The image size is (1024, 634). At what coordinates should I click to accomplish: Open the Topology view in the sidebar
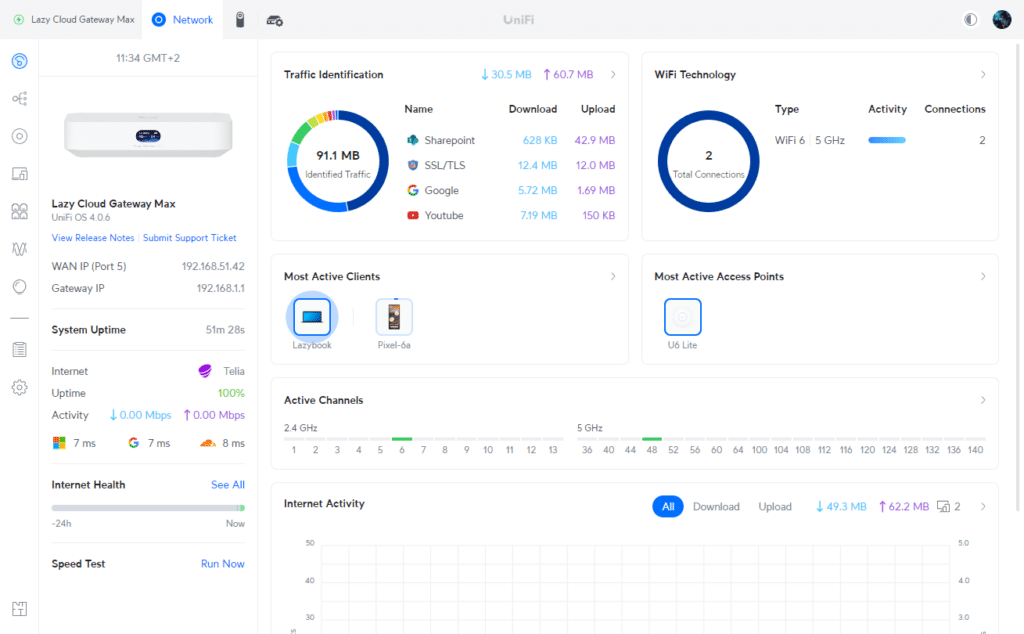click(x=19, y=98)
